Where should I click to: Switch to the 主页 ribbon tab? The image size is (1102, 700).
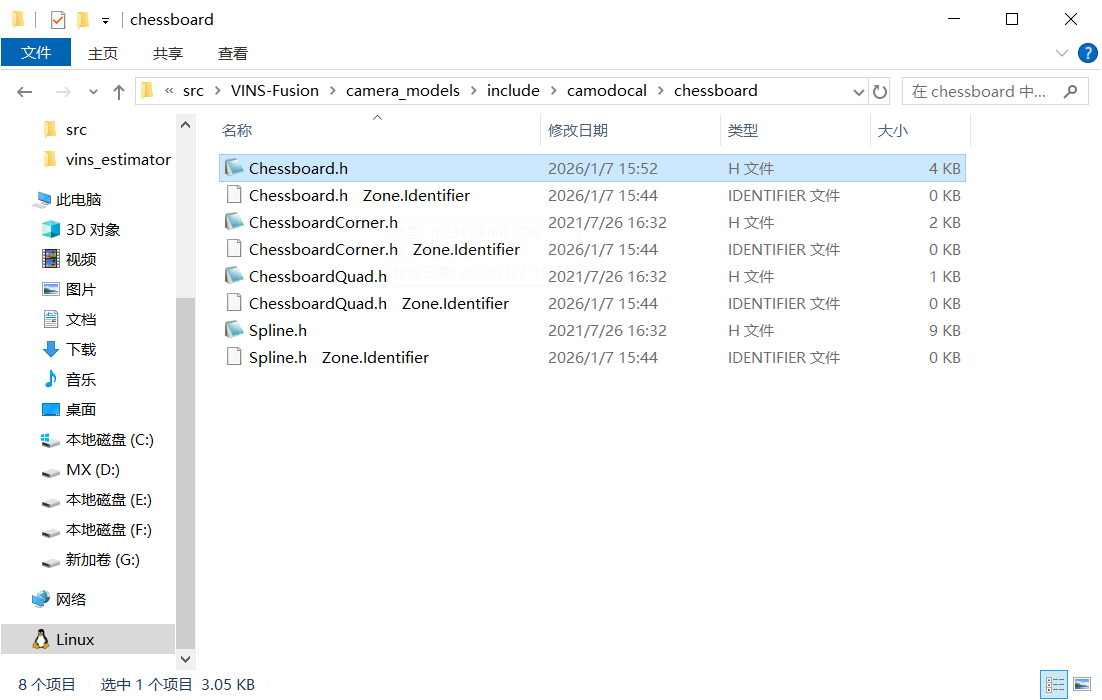click(103, 53)
